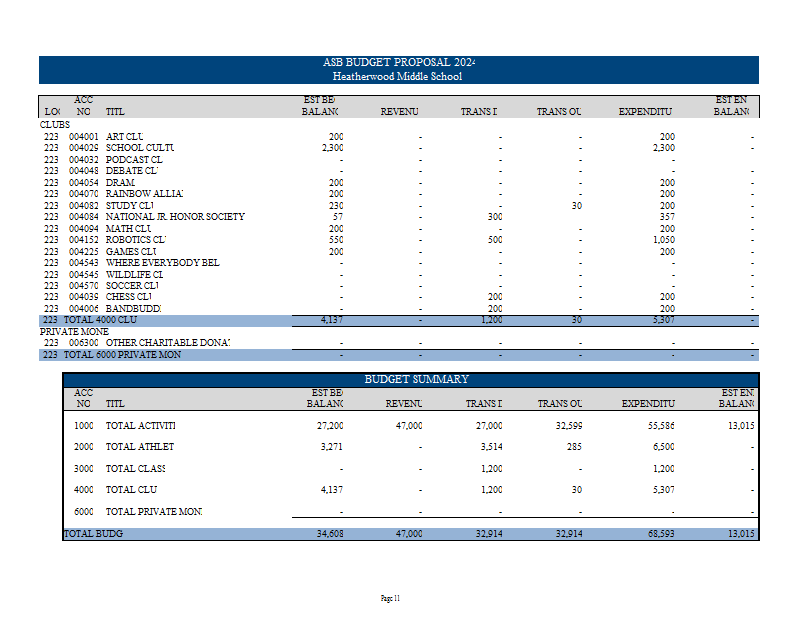The width and height of the screenshot is (800, 618).
Task: Select account number 004070
Action: (x=84, y=193)
